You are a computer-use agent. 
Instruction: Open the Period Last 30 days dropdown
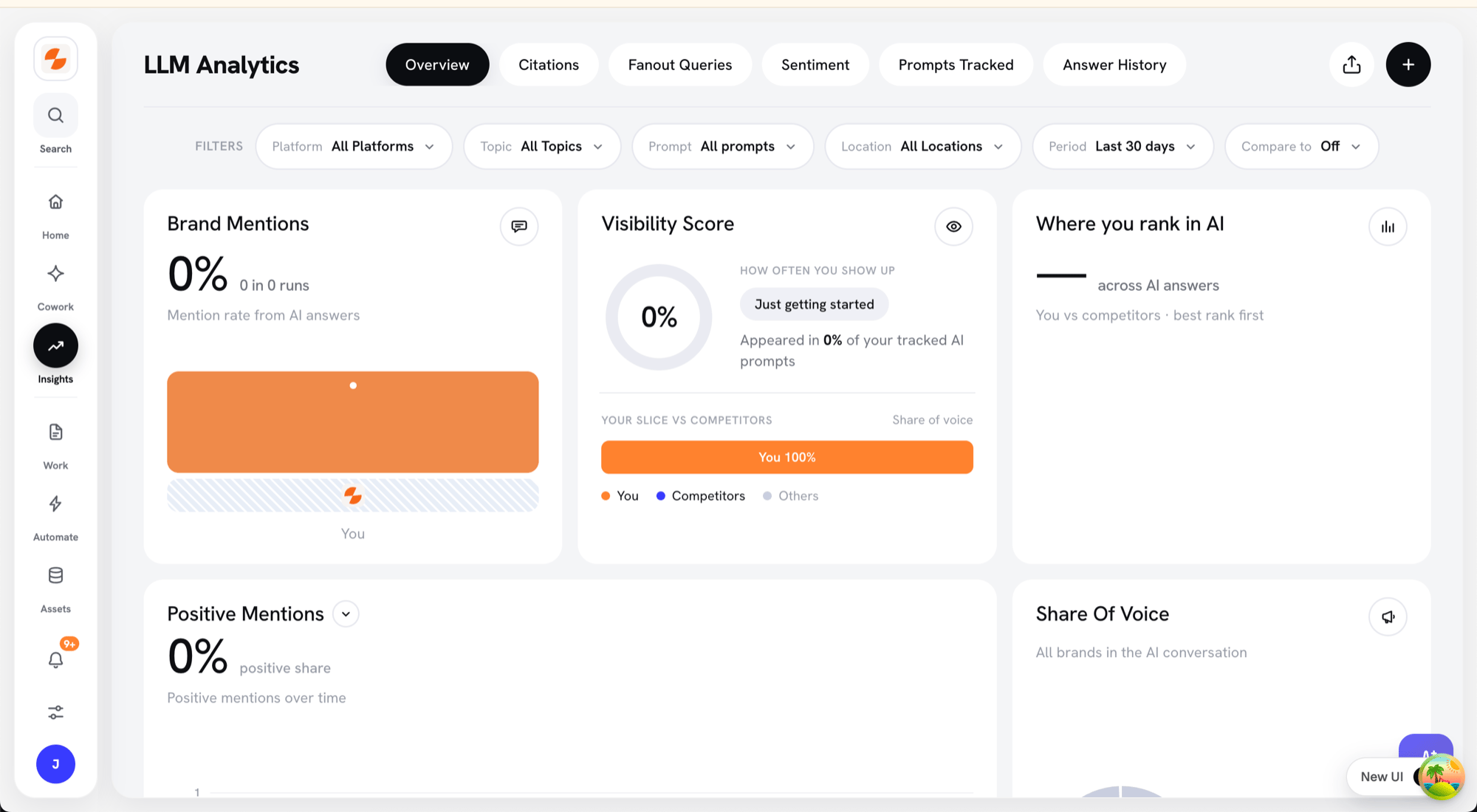[x=1123, y=146]
